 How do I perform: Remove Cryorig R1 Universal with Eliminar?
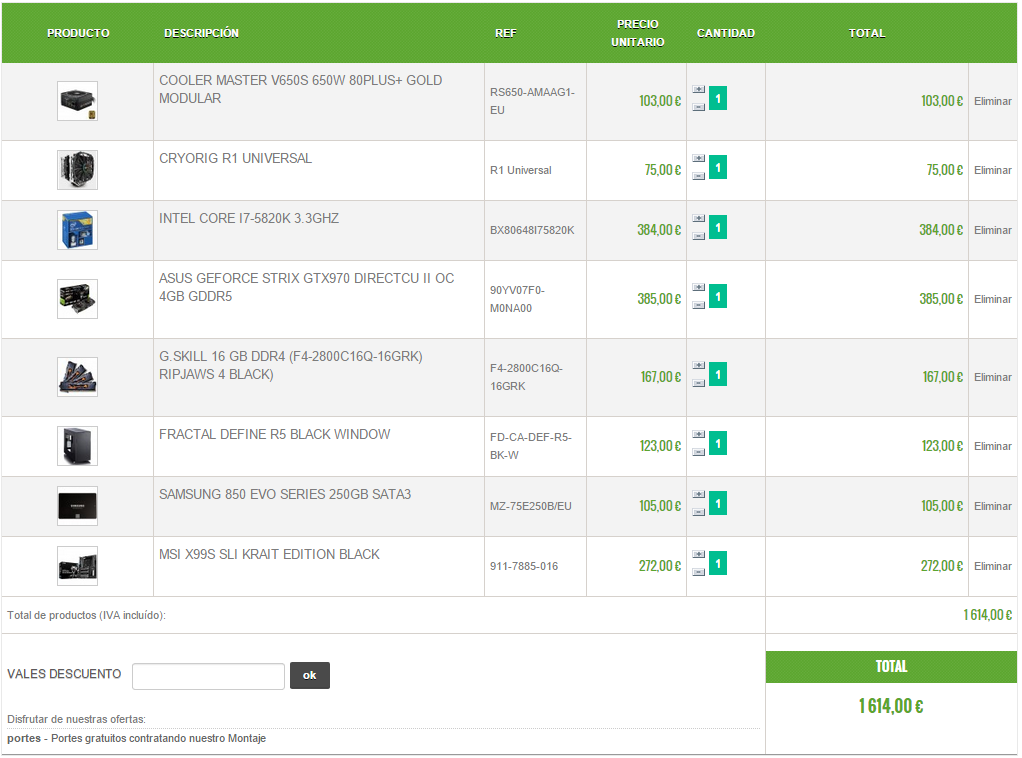(993, 170)
